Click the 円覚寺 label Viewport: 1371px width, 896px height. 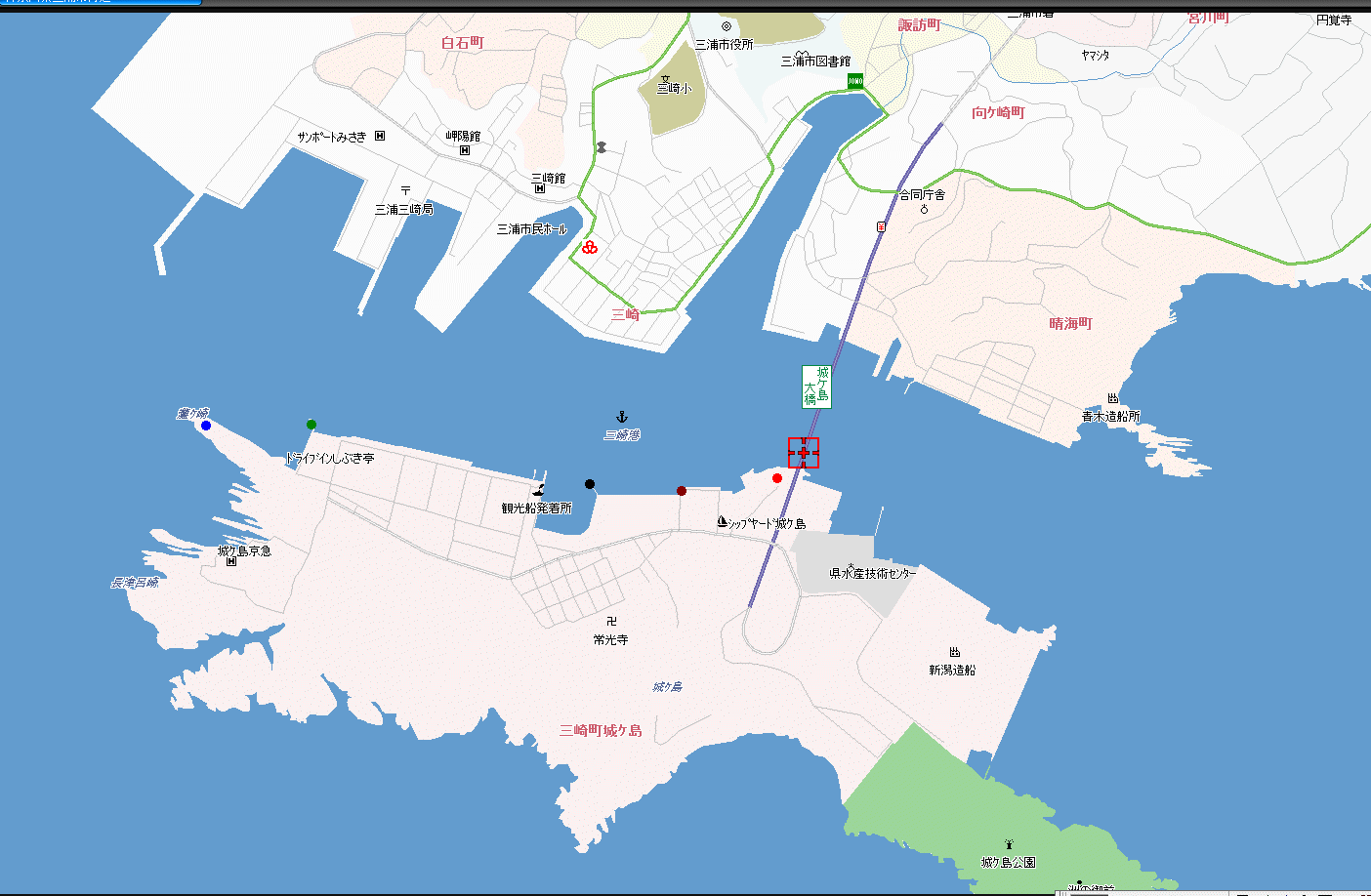coord(1334,20)
